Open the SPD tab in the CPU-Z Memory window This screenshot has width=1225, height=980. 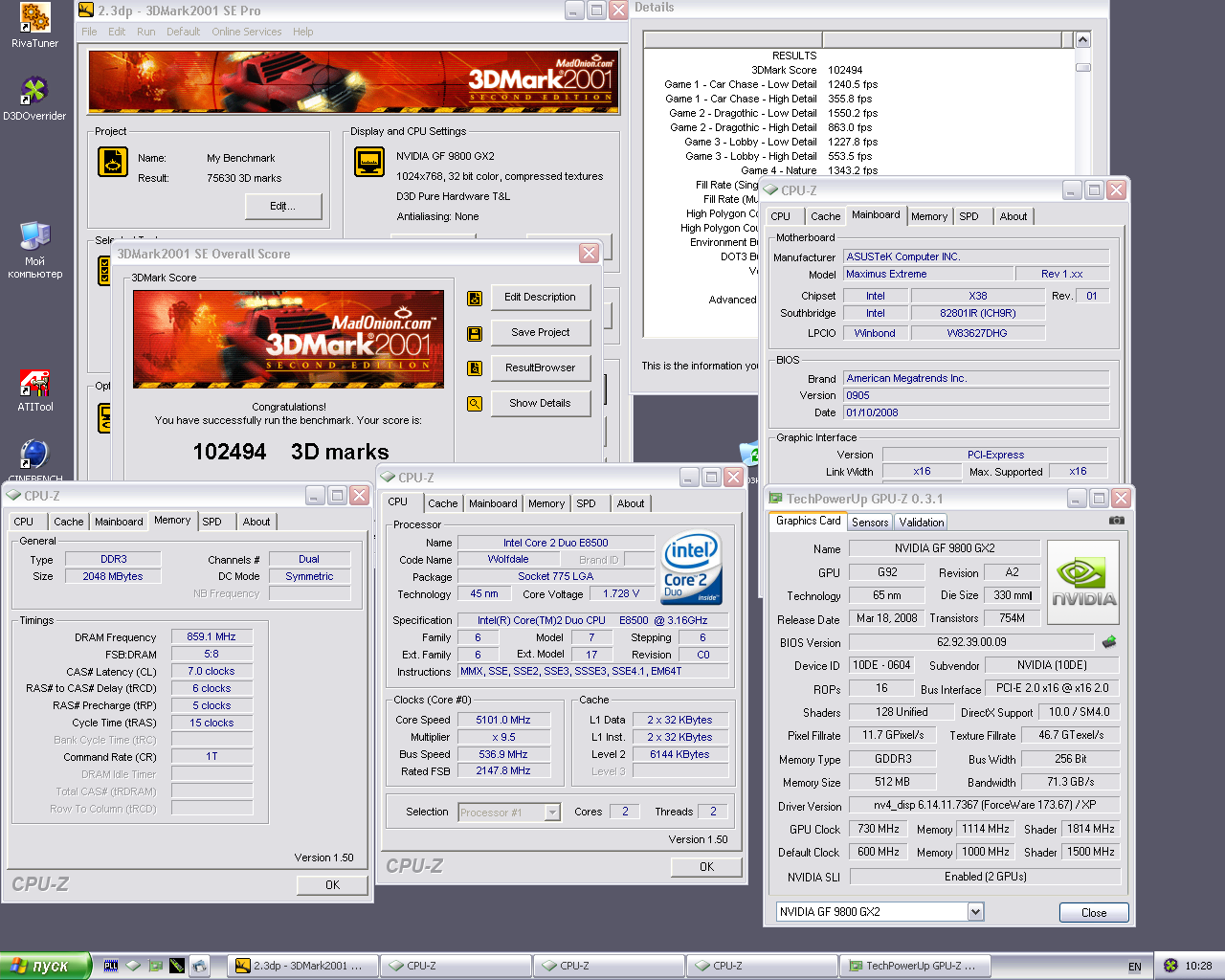[x=212, y=522]
